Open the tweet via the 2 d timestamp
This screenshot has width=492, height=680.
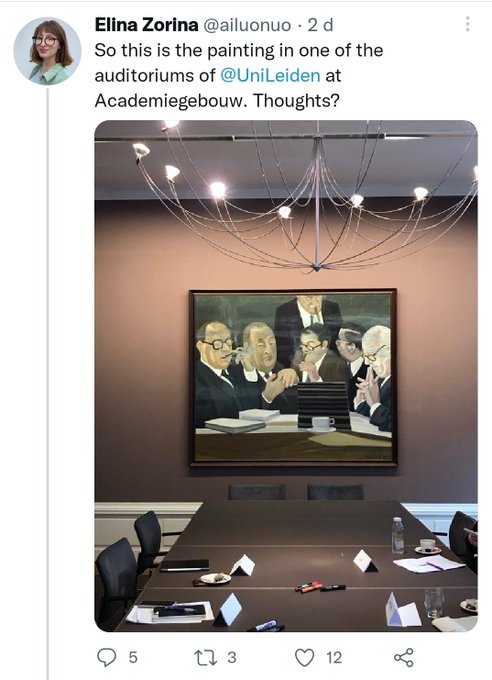point(321,25)
